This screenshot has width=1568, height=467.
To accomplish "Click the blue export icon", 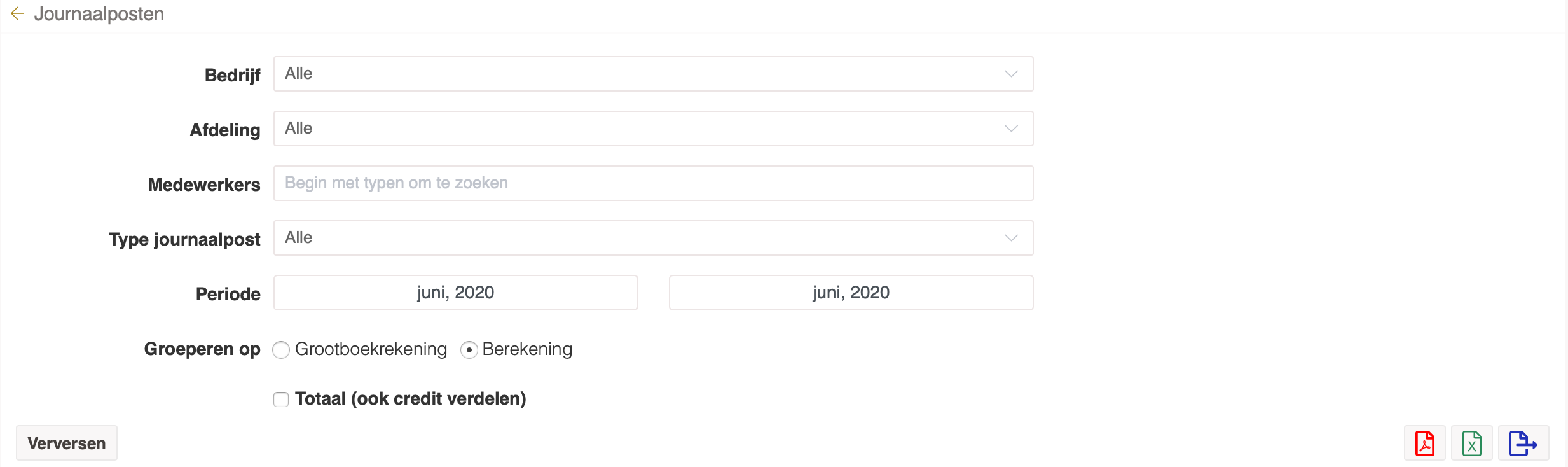I will pyautogui.click(x=1523, y=443).
